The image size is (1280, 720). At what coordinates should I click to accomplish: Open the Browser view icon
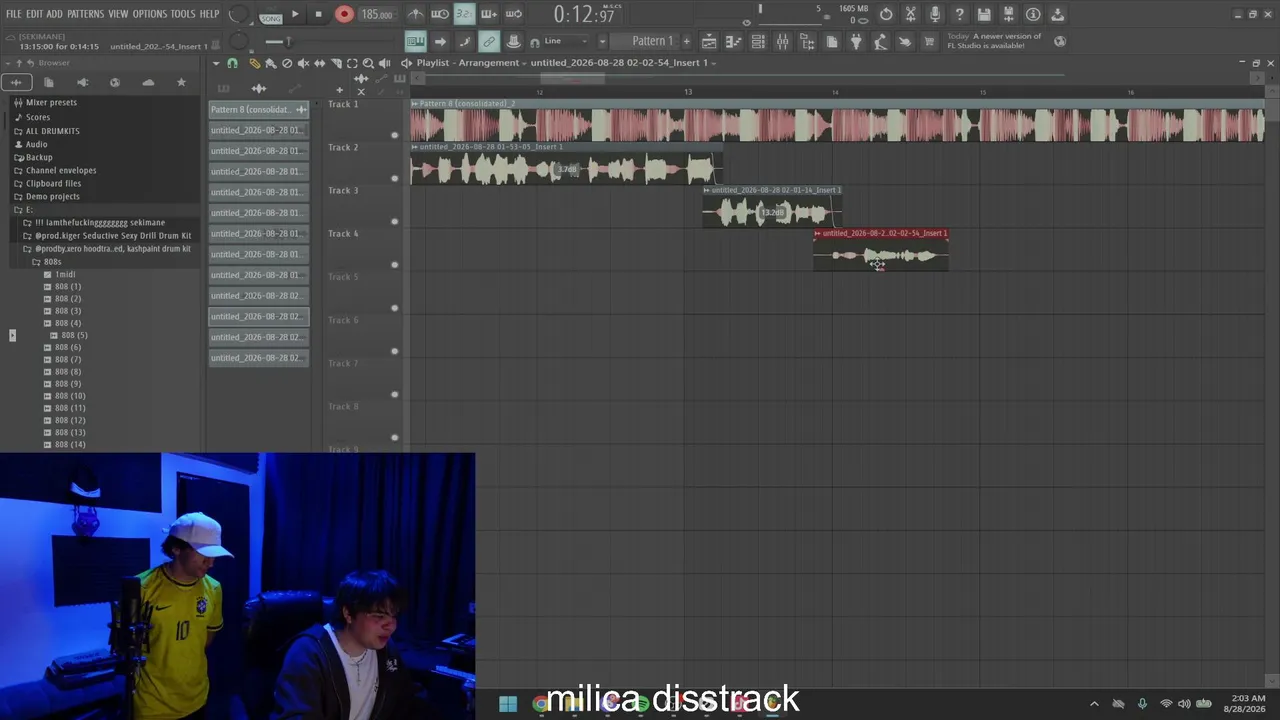point(807,41)
